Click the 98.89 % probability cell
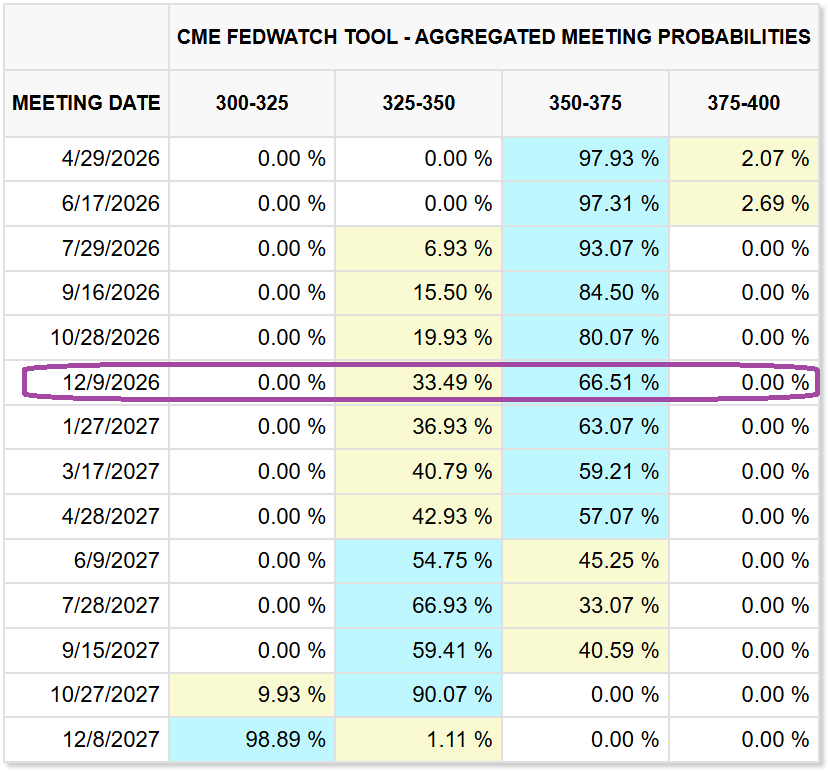The image size is (828, 771). 288,740
